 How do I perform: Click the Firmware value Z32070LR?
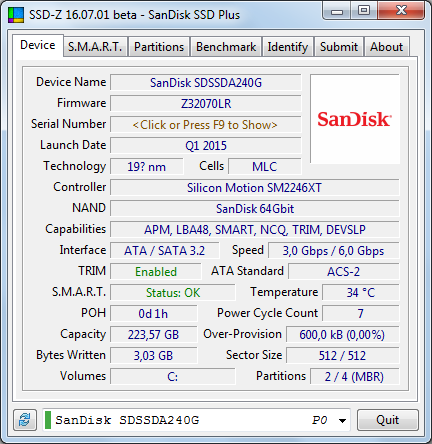[206, 104]
